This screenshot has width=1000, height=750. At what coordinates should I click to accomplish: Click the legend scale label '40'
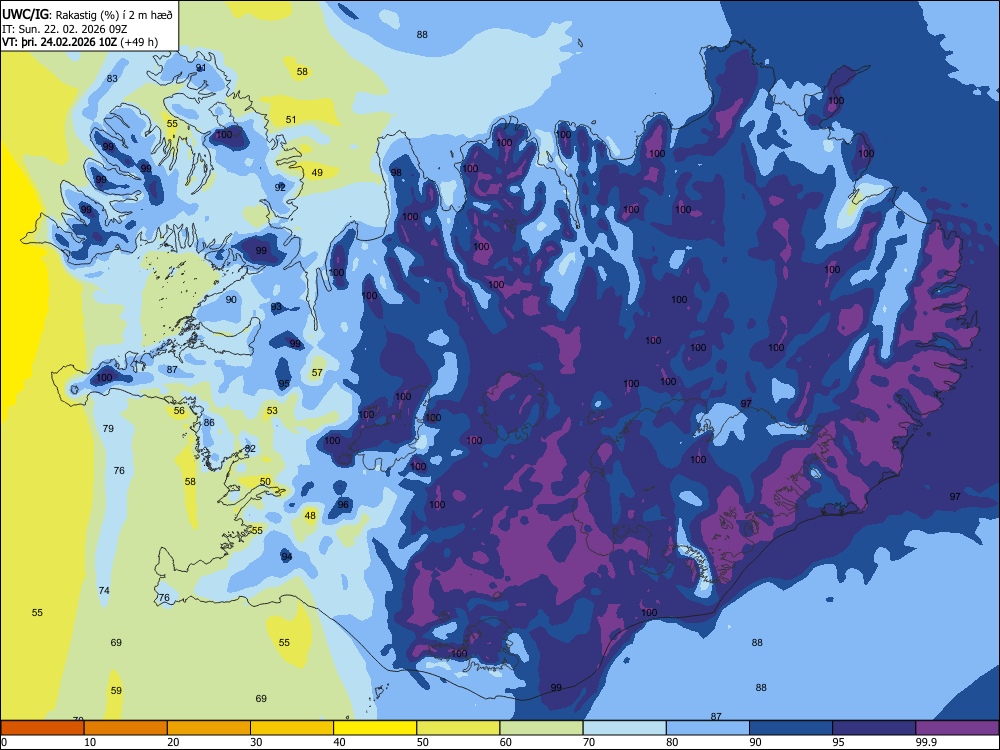pos(339,742)
